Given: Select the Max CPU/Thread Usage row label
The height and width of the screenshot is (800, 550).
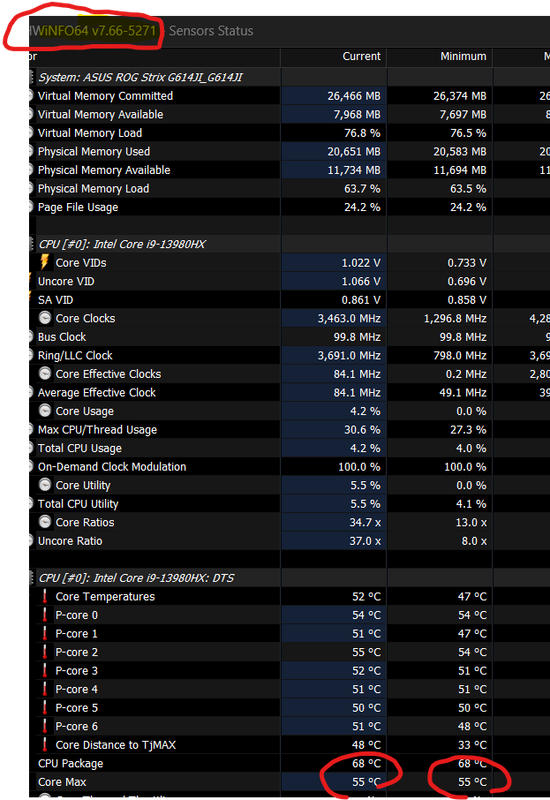Looking at the screenshot, I should pos(97,430).
